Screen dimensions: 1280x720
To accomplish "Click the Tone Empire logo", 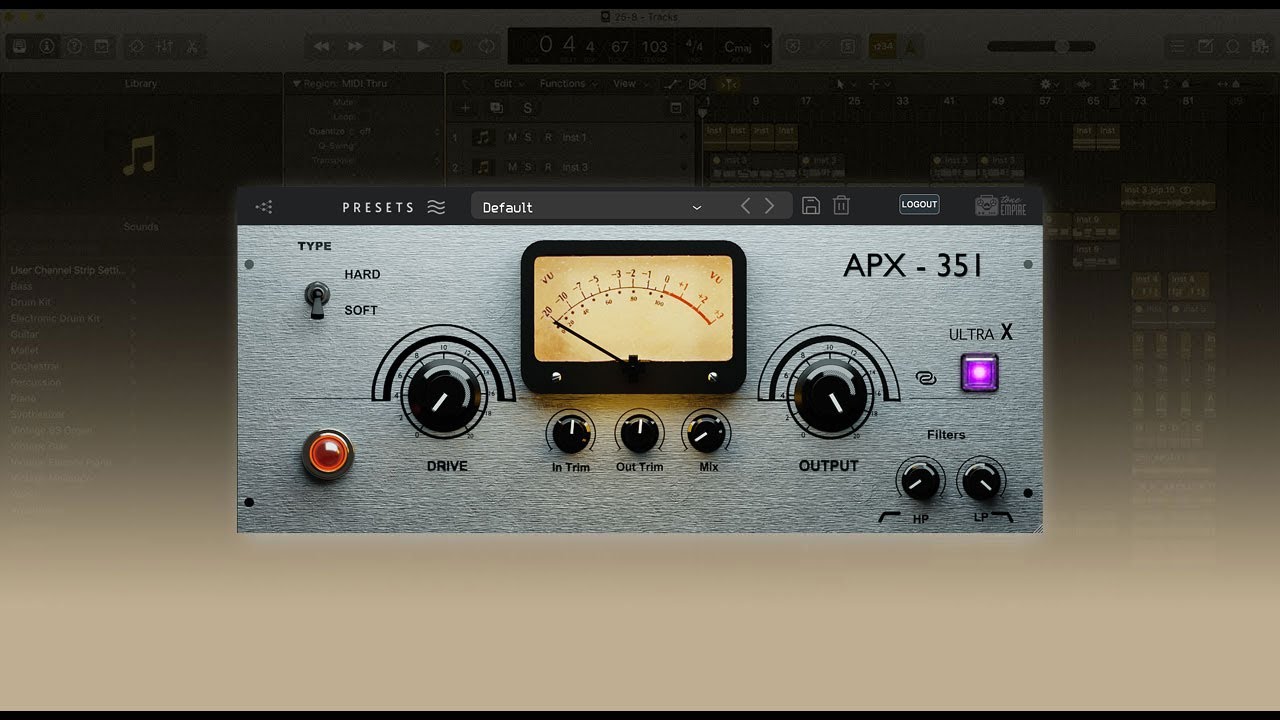I will [1001, 205].
